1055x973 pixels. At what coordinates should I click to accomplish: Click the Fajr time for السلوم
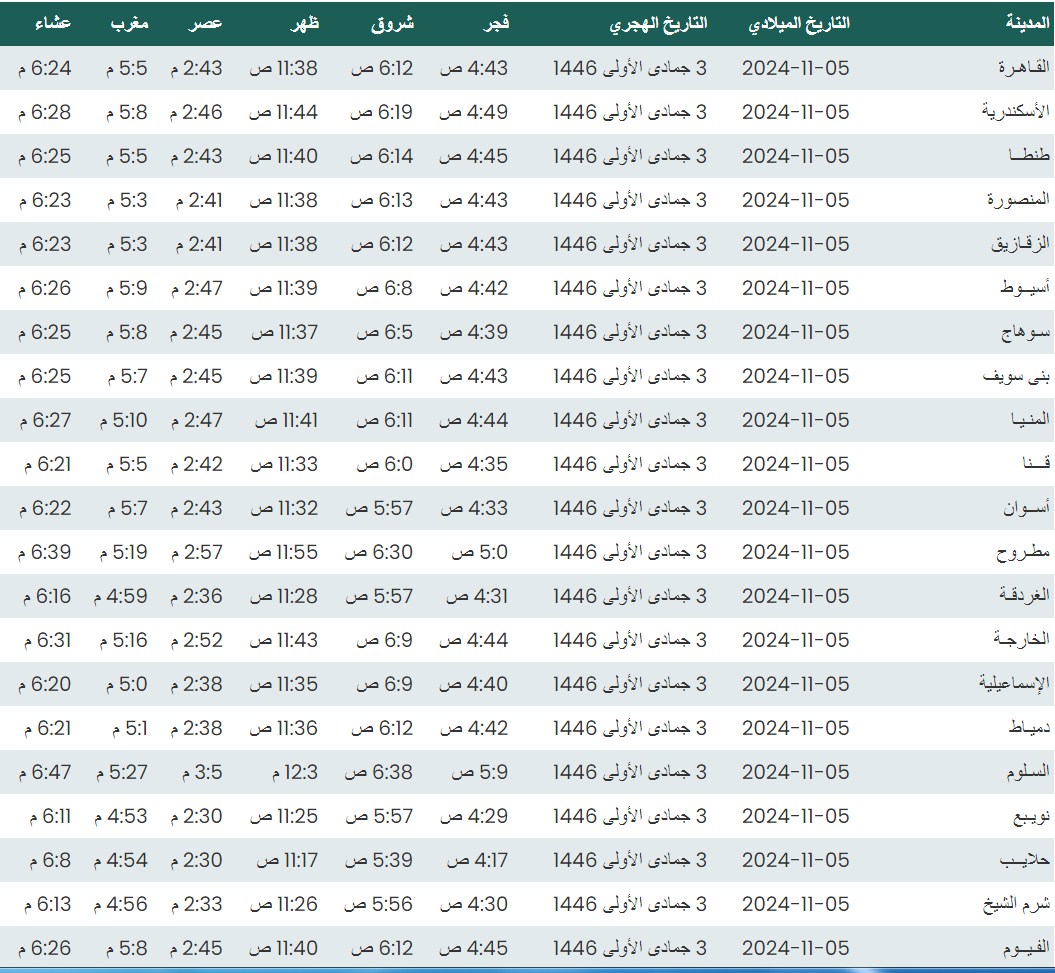[x=480, y=772]
